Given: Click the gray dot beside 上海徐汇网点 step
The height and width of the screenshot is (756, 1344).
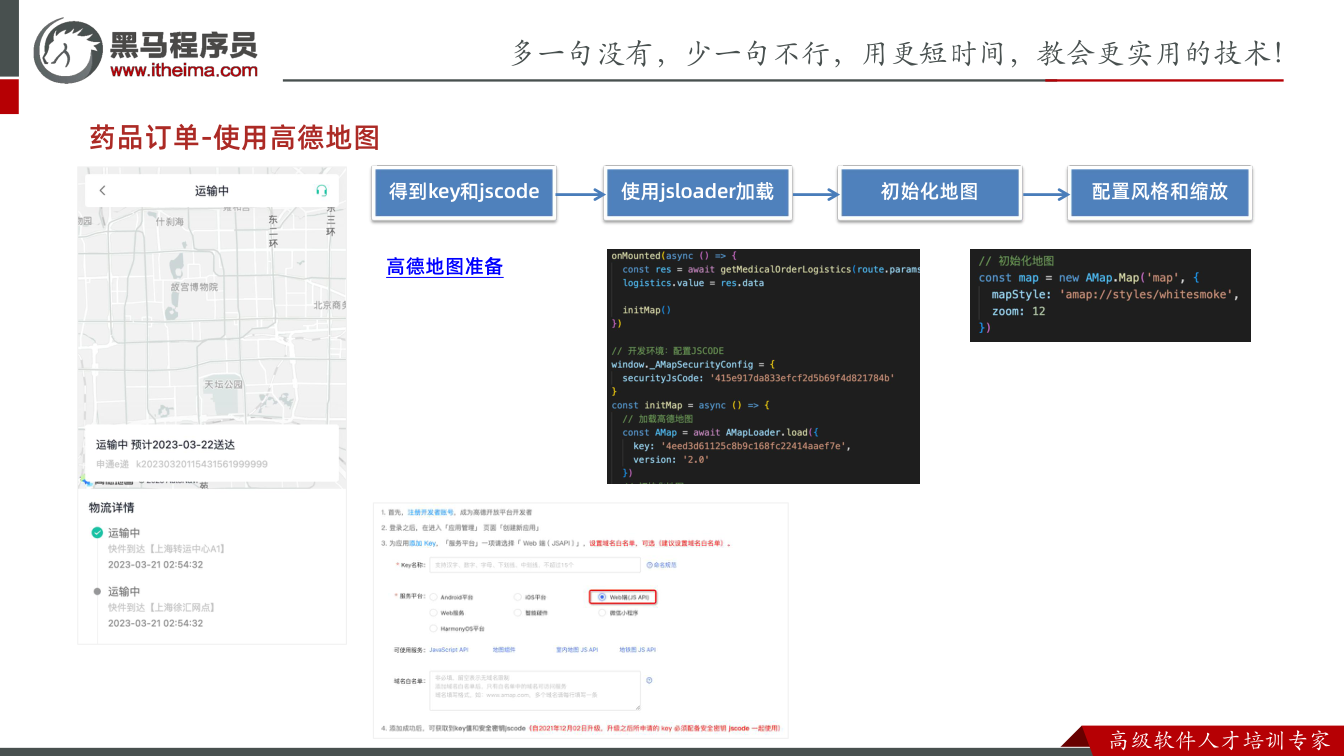Looking at the screenshot, I should [97, 591].
